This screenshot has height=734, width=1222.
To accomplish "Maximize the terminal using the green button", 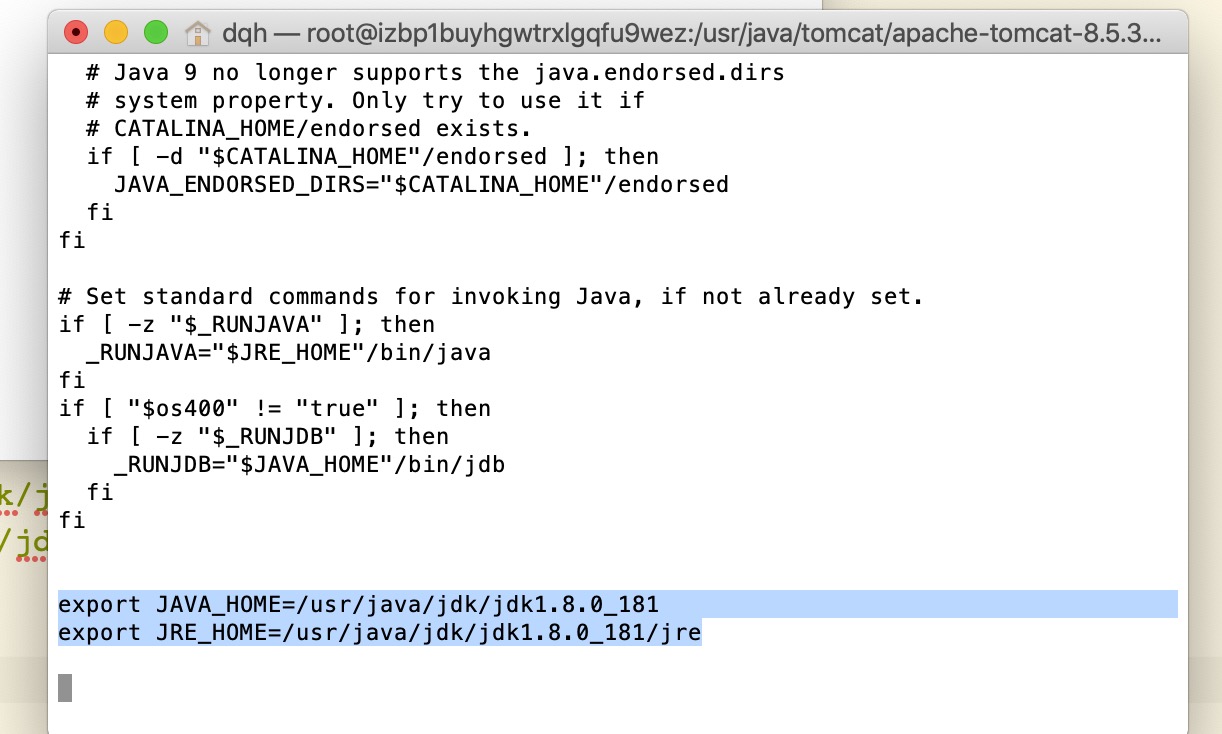I will [x=156, y=33].
